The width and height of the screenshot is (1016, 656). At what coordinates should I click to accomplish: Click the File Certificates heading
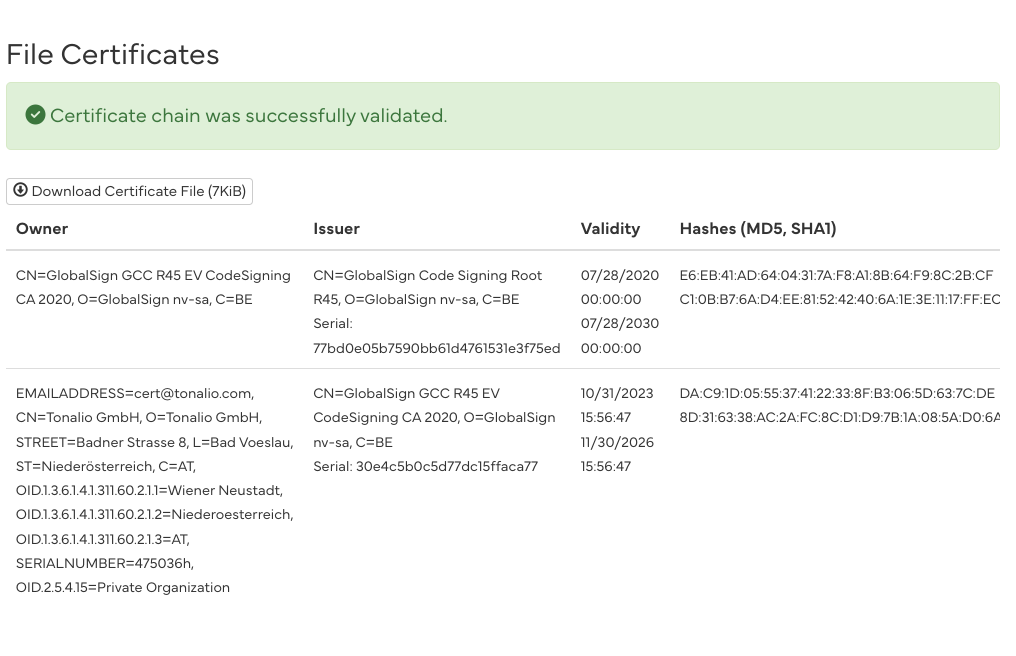point(113,54)
